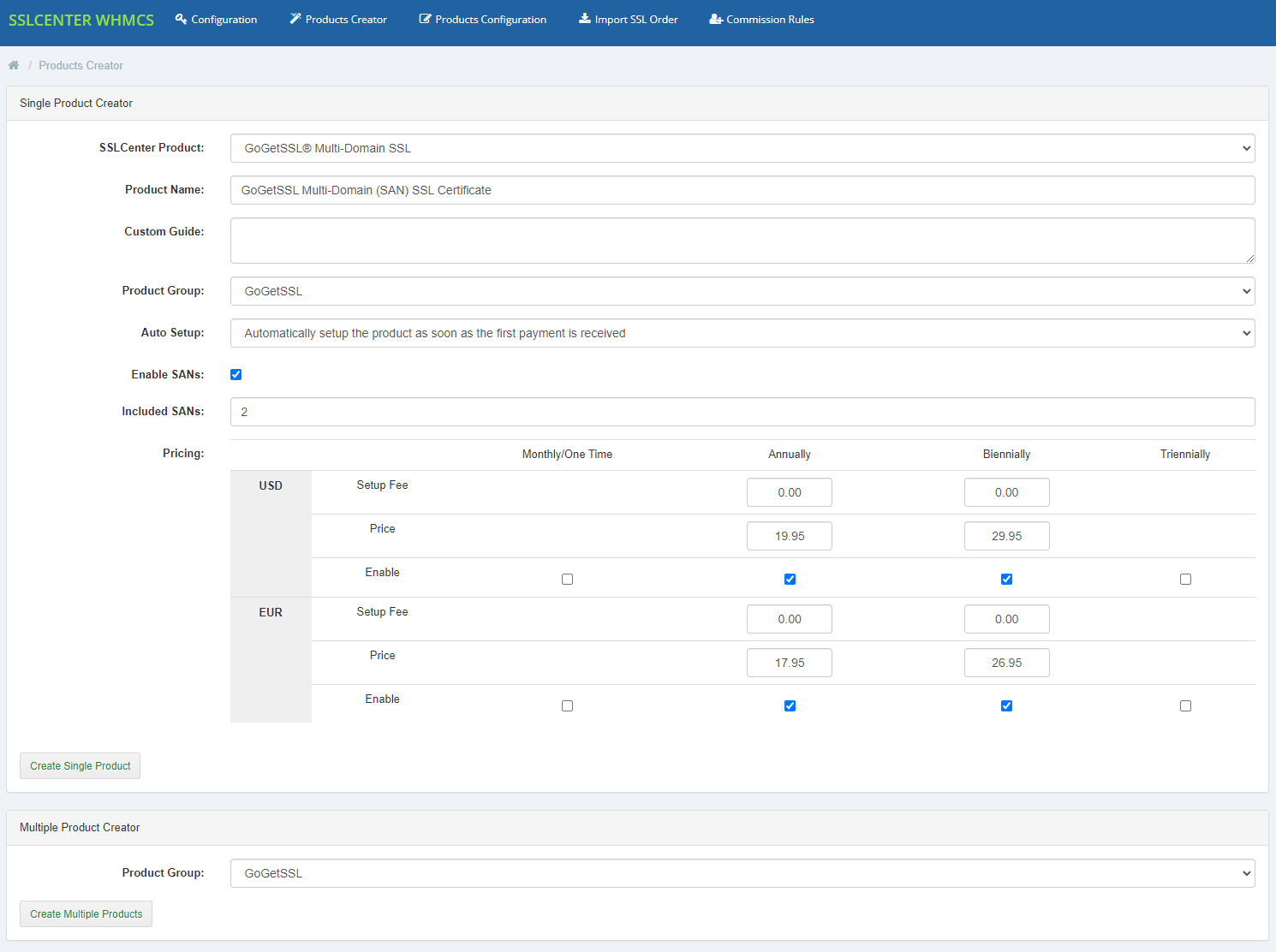Click the USD currency label
This screenshot has height=952, width=1276.
(x=271, y=485)
